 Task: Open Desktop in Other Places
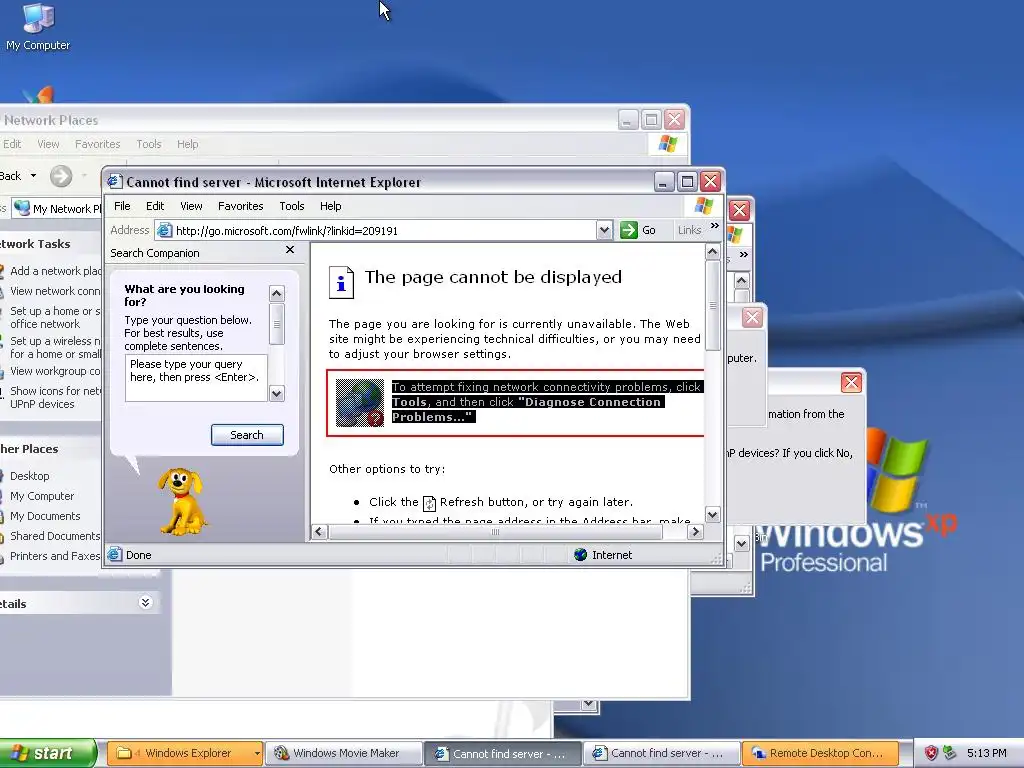pos(29,476)
